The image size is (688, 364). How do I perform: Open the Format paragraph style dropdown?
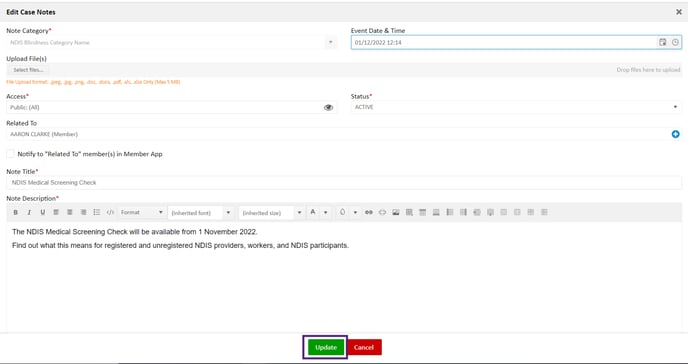(x=142, y=212)
